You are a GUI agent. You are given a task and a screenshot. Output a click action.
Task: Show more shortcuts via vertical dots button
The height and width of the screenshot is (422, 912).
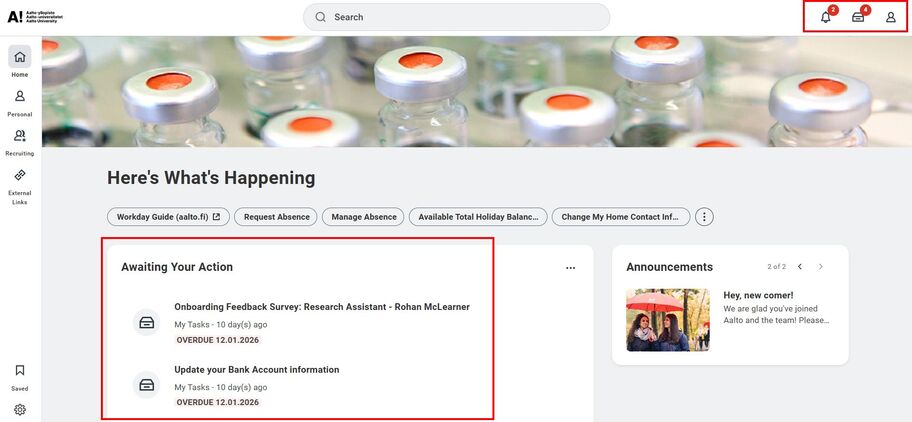(x=704, y=217)
